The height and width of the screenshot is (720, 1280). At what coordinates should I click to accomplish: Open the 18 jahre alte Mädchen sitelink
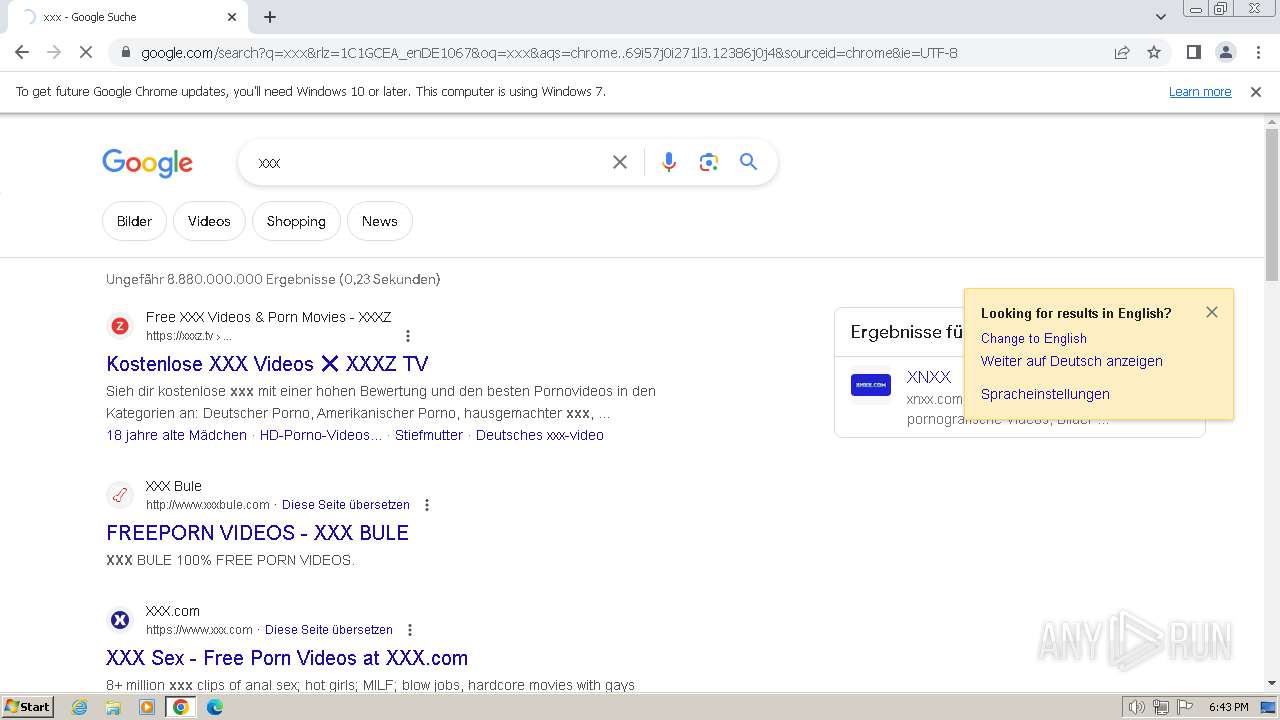[x=176, y=435]
